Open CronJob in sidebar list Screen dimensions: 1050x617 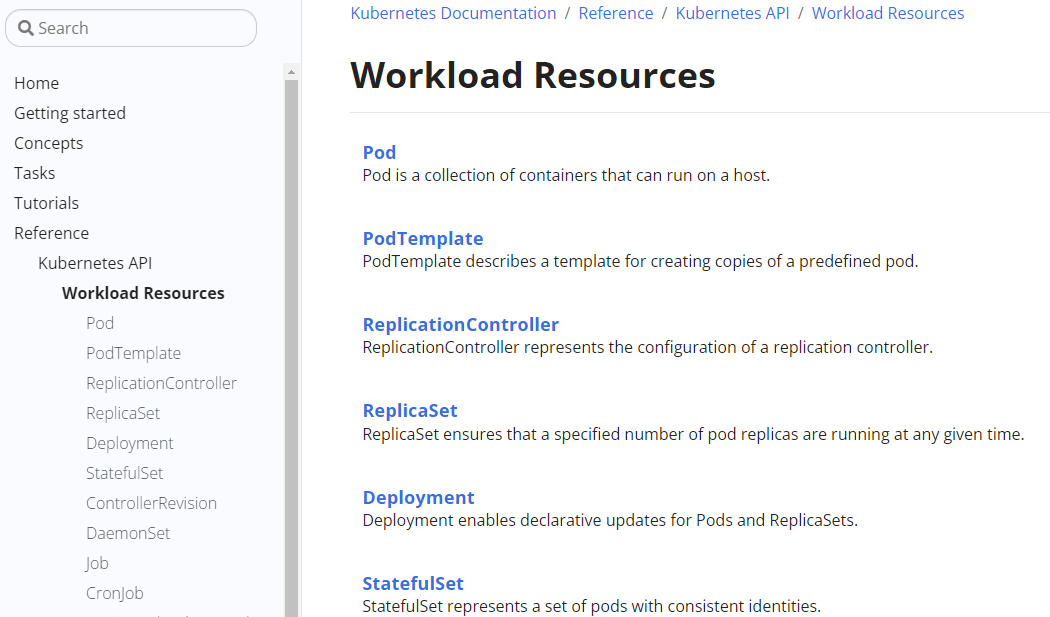point(115,593)
